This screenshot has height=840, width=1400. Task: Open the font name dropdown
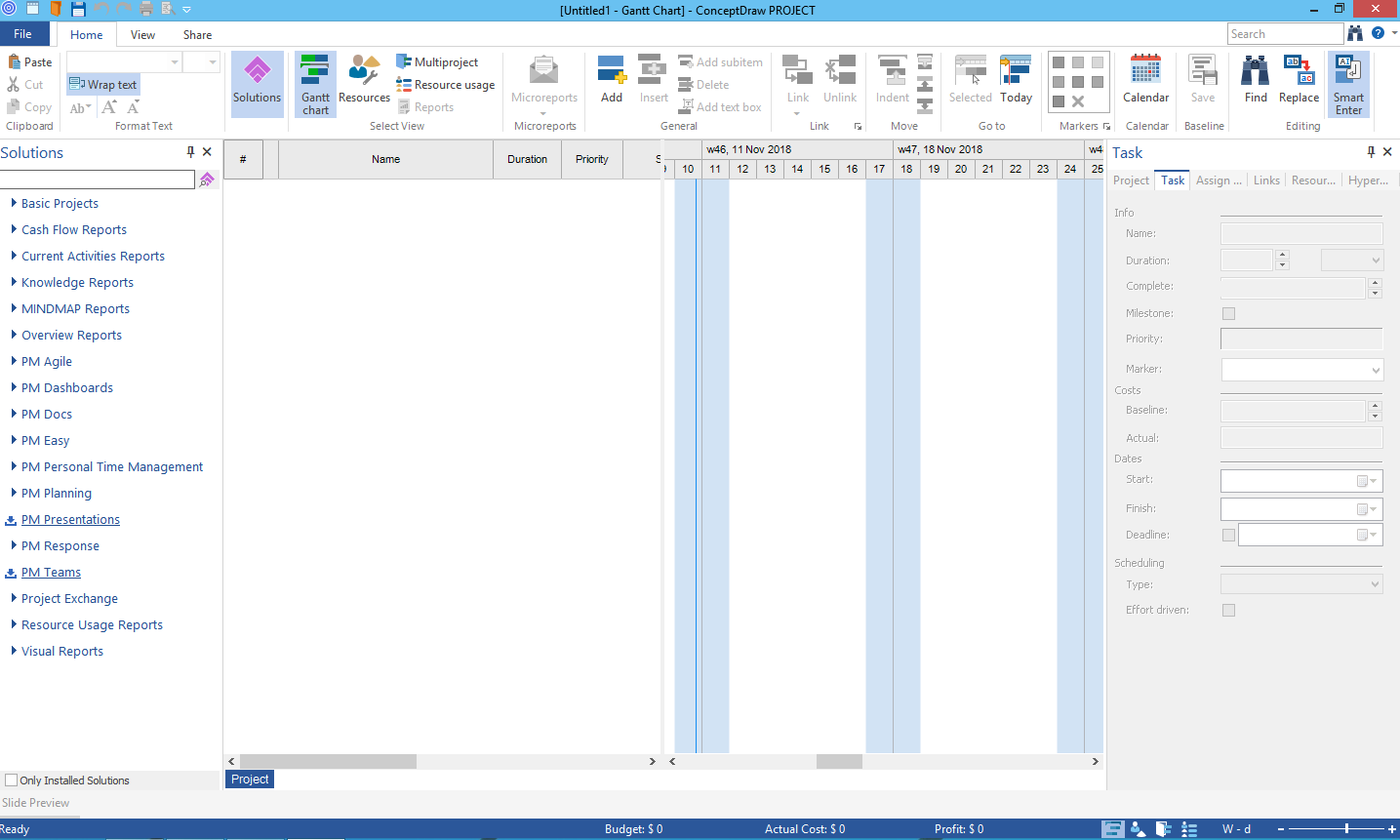tap(176, 62)
